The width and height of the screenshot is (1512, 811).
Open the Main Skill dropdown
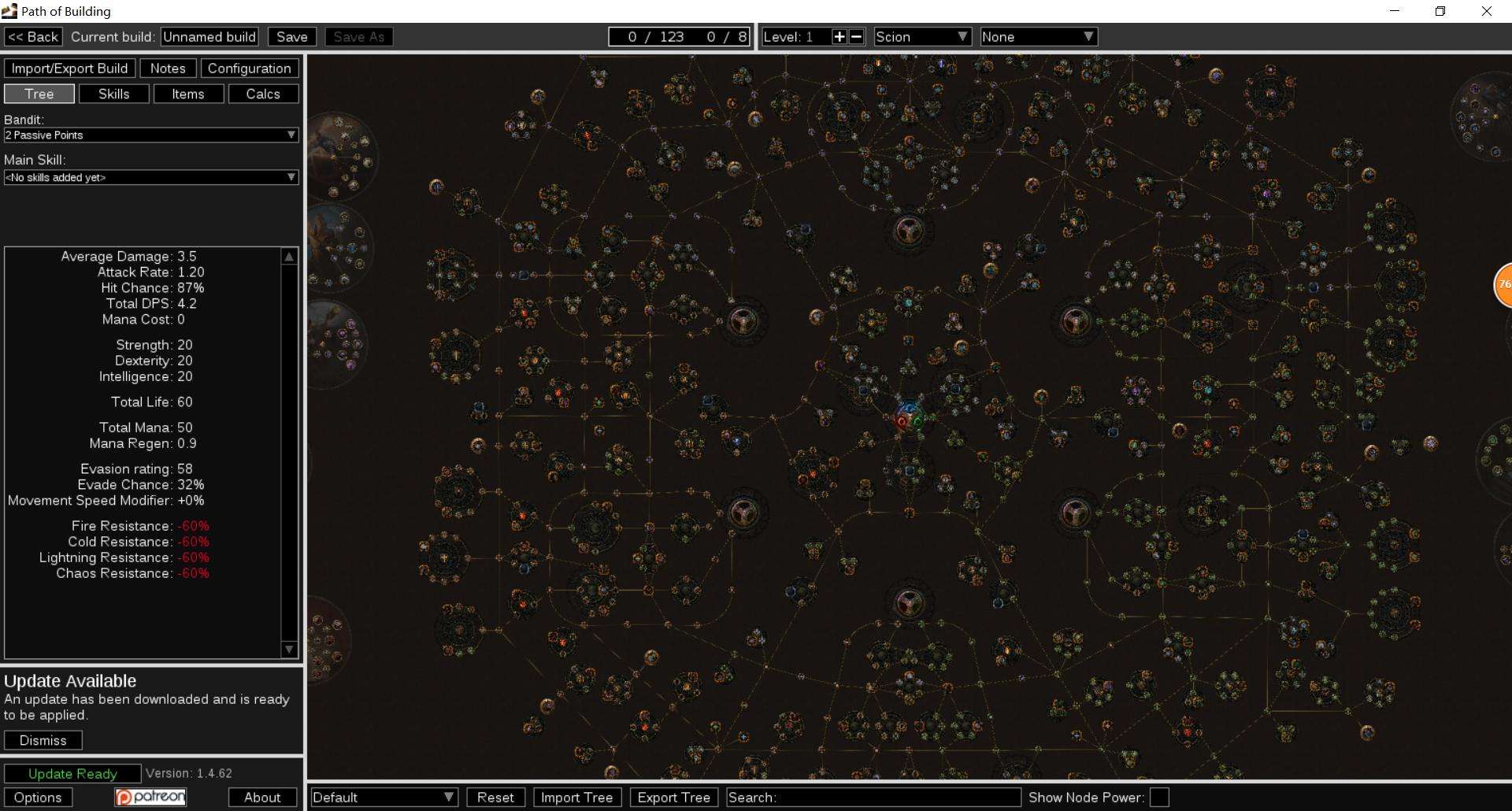click(151, 177)
